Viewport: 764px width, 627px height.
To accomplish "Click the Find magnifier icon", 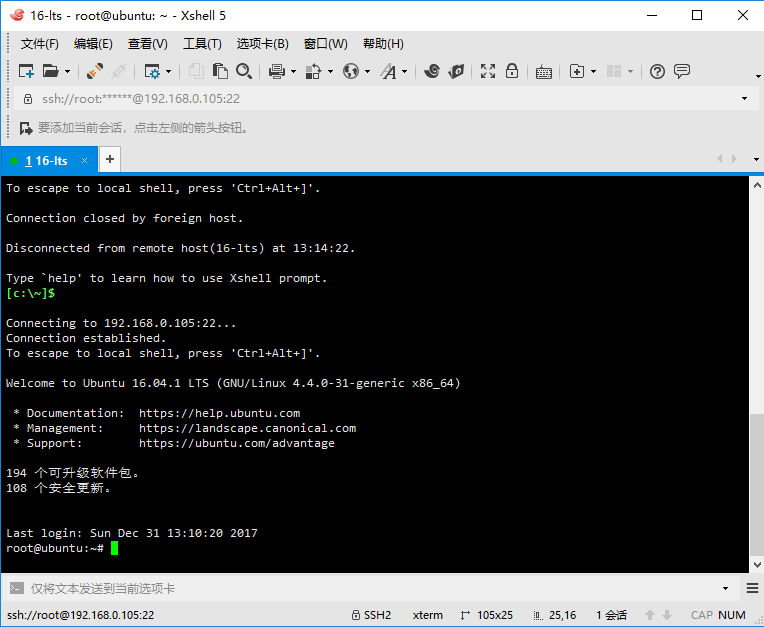I will point(244,71).
